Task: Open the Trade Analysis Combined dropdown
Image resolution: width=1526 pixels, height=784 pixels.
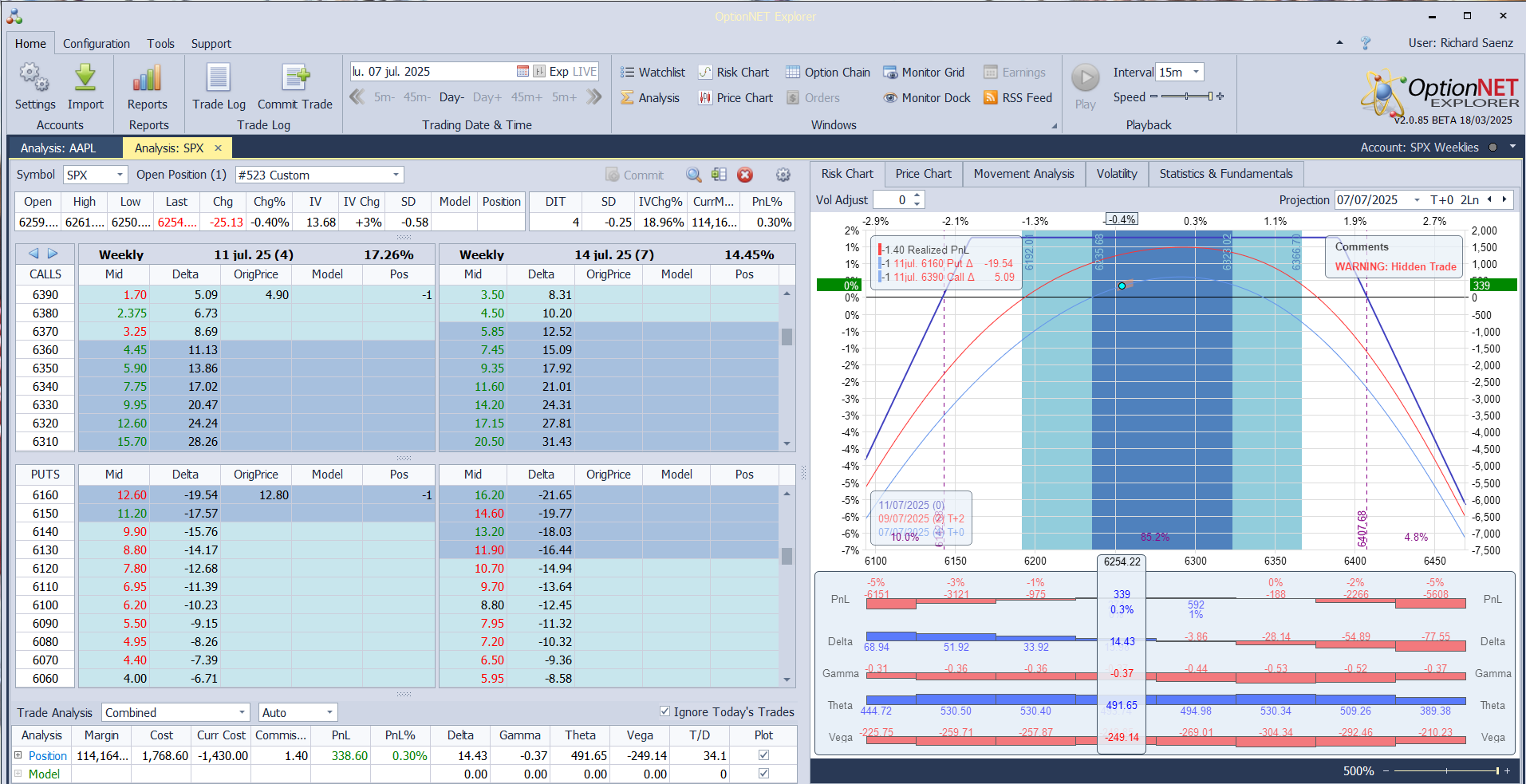Action: (242, 712)
